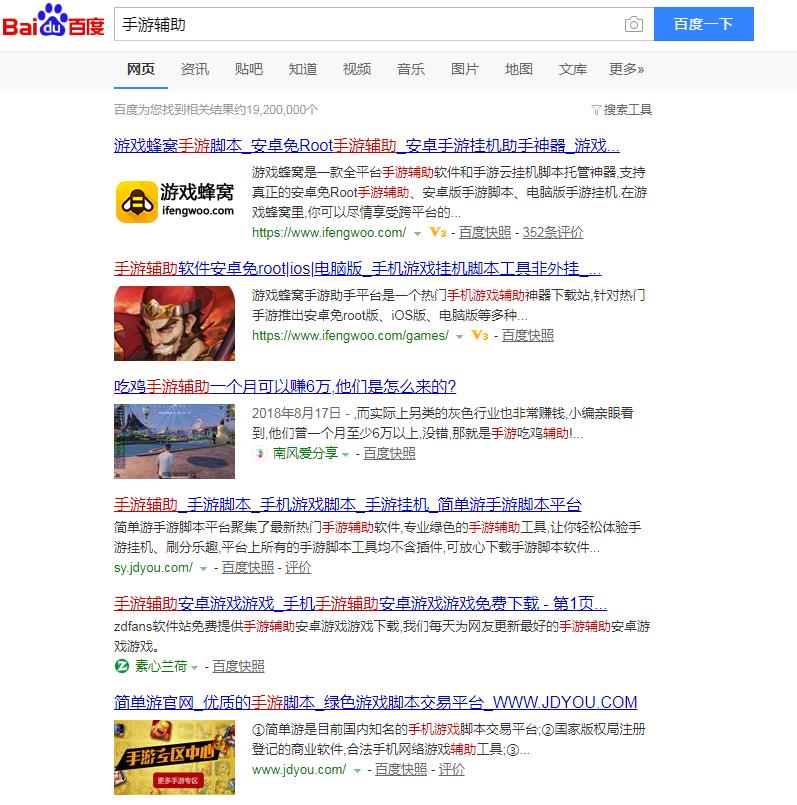The image size is (797, 805).
Task: Open 搜索工具 search tools
Action: coord(628,110)
